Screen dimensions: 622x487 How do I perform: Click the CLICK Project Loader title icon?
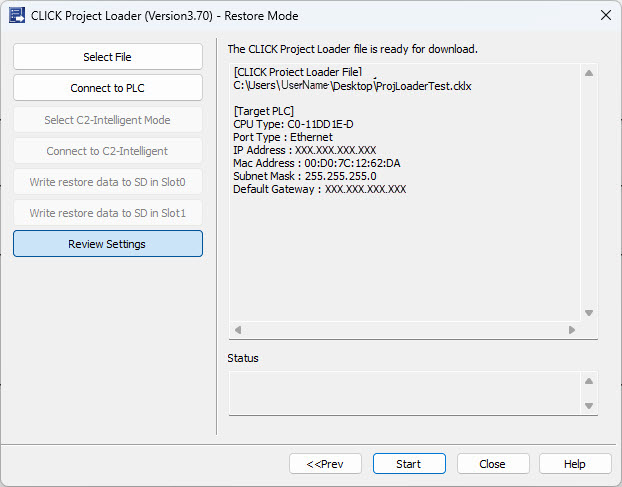[x=17, y=15]
